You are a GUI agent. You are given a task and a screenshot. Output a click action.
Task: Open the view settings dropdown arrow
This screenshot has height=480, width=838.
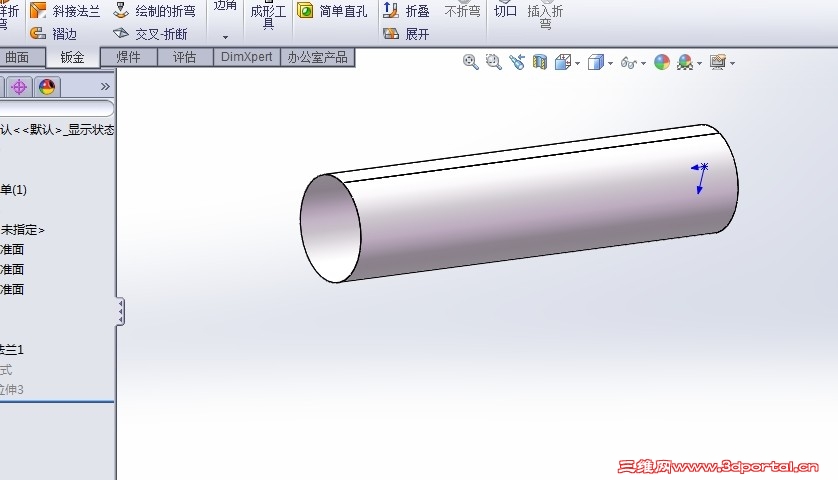[x=732, y=64]
